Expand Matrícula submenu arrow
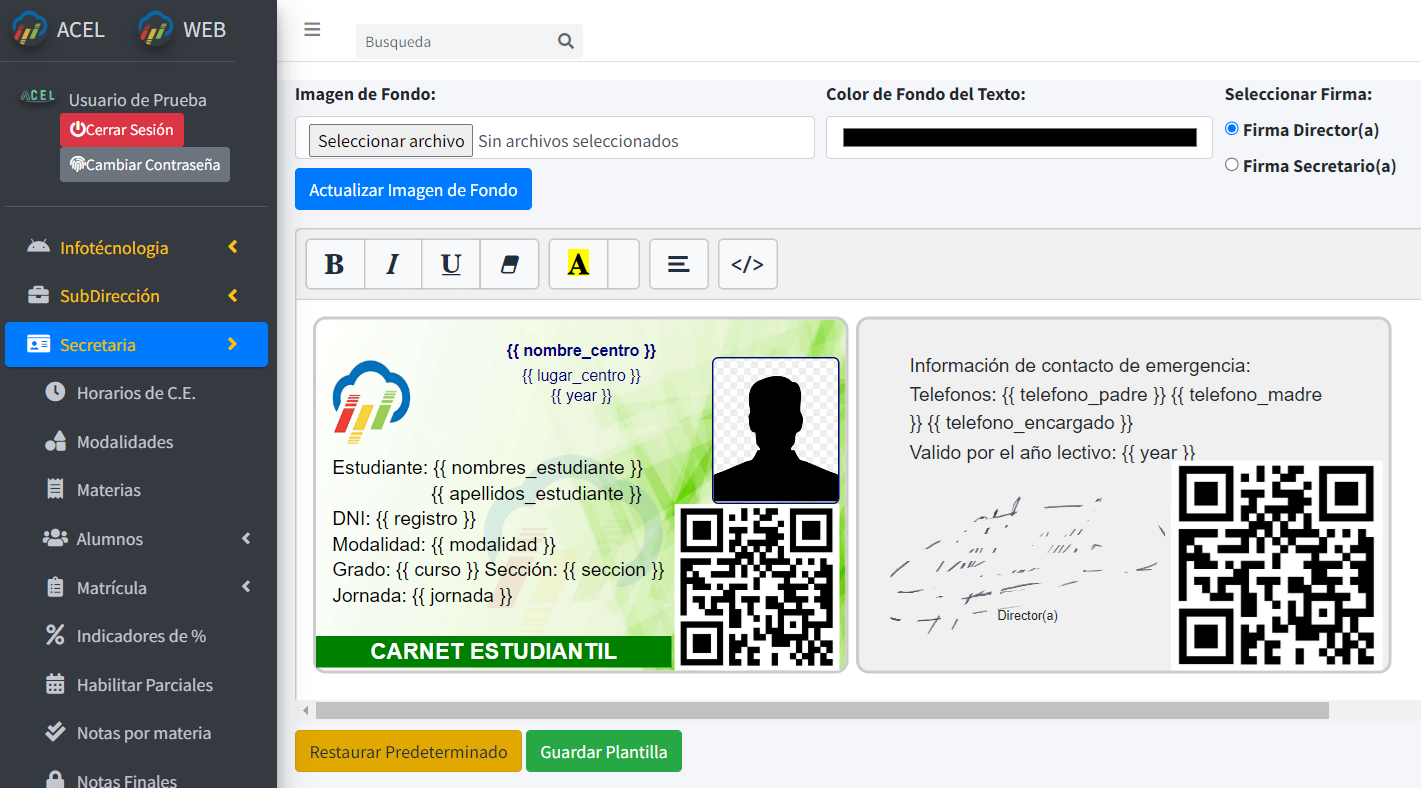The height and width of the screenshot is (788, 1421). point(246,587)
